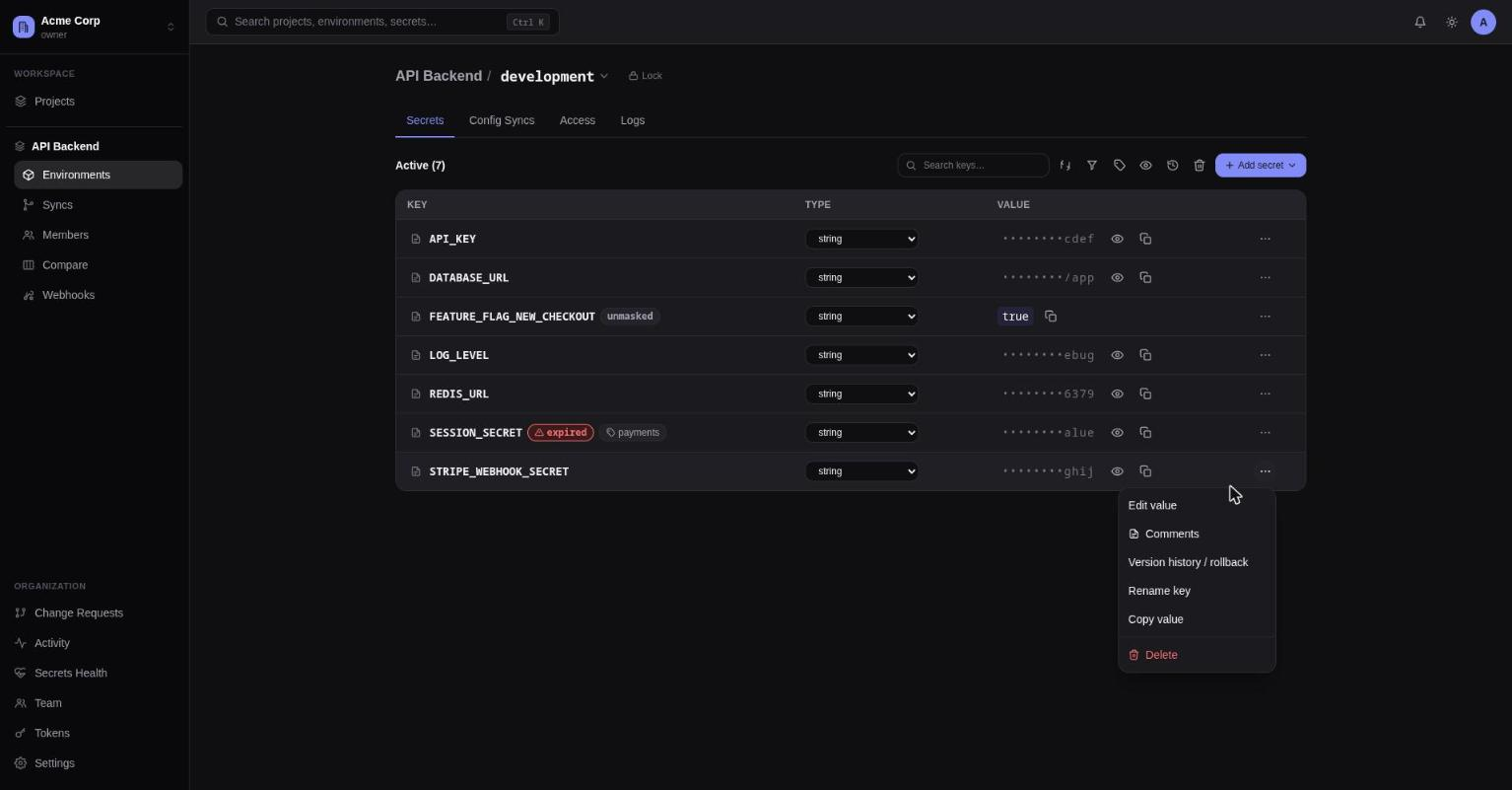Switch the light/dark theme icon
The width and height of the screenshot is (1512, 790).
pyautogui.click(x=1452, y=22)
